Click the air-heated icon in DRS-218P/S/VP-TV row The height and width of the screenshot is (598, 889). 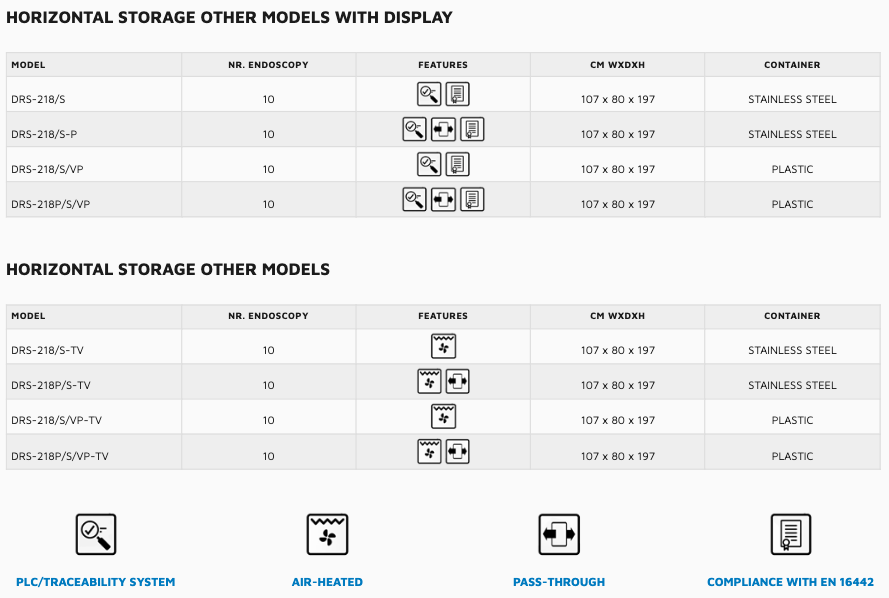coord(429,452)
